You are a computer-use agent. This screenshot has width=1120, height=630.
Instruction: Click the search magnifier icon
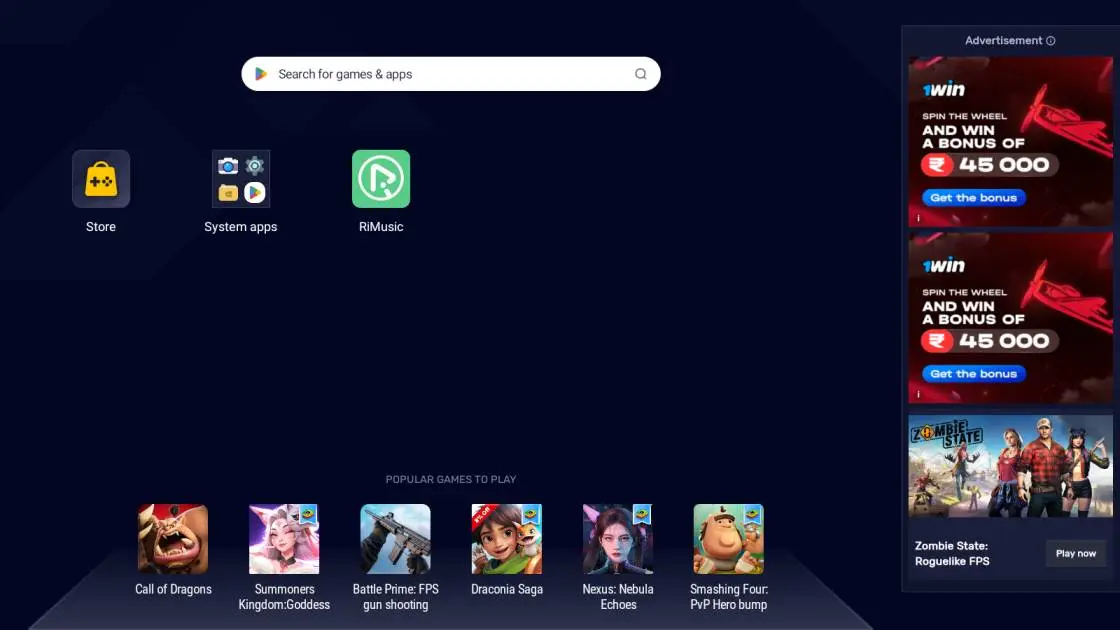641,74
